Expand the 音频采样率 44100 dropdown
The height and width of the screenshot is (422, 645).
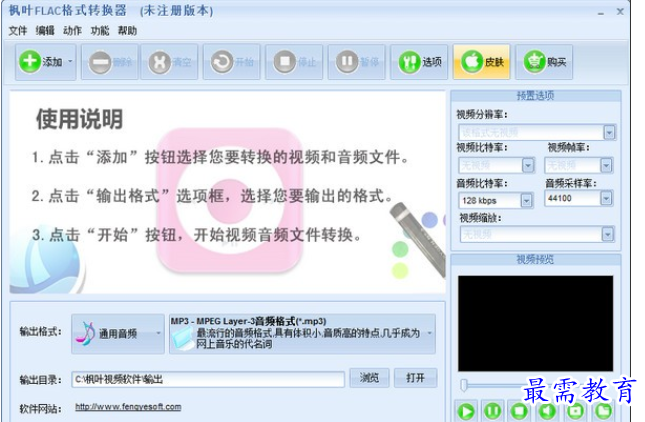click(x=606, y=198)
